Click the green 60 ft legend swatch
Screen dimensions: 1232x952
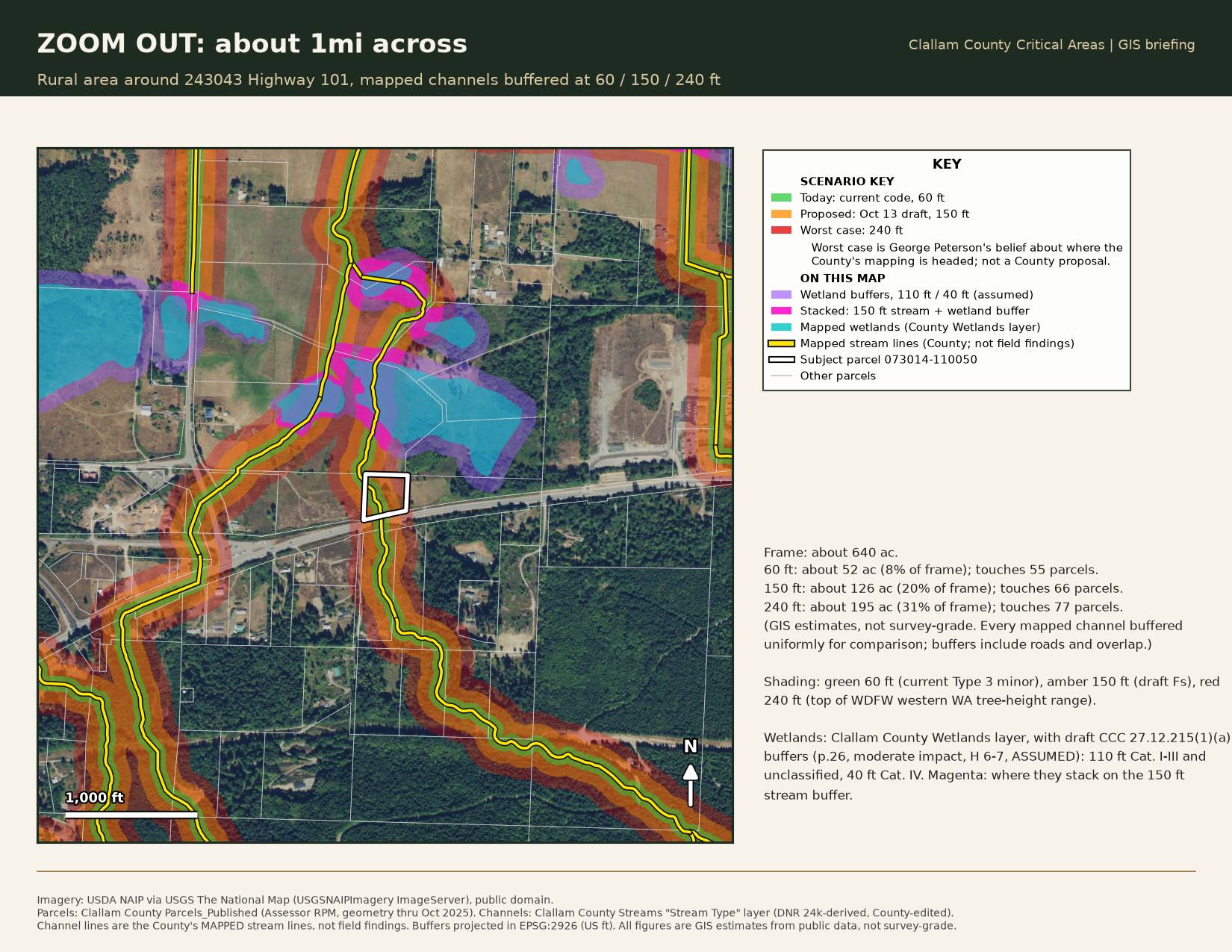781,198
